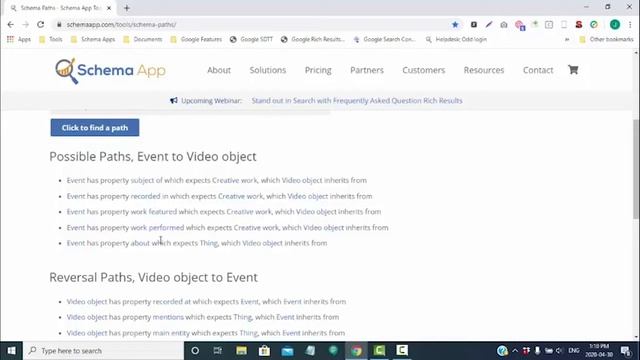The image size is (640, 360).
Task: Open the Google Search Console bookmark
Action: click(384, 39)
